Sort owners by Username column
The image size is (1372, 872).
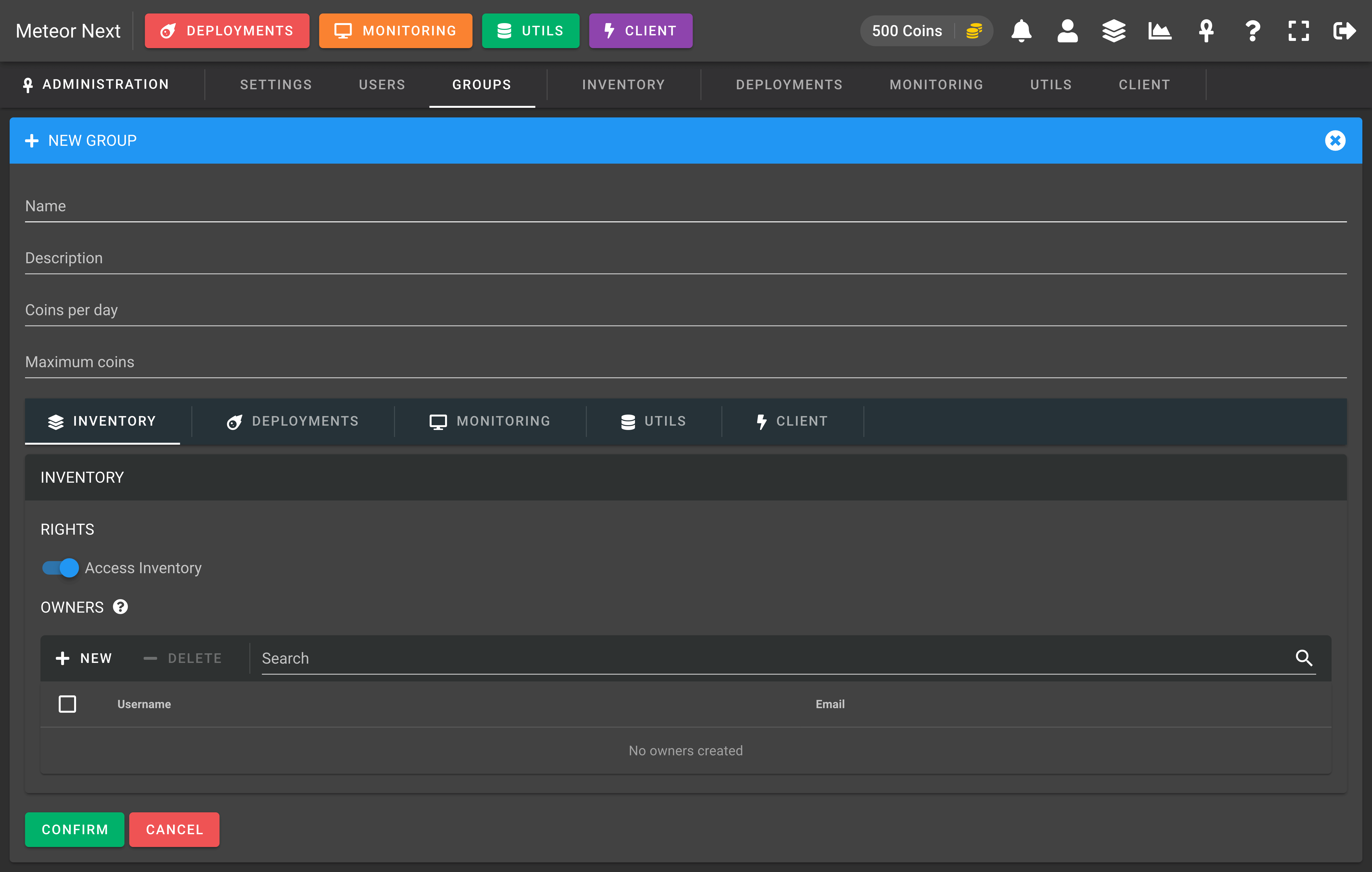click(144, 704)
